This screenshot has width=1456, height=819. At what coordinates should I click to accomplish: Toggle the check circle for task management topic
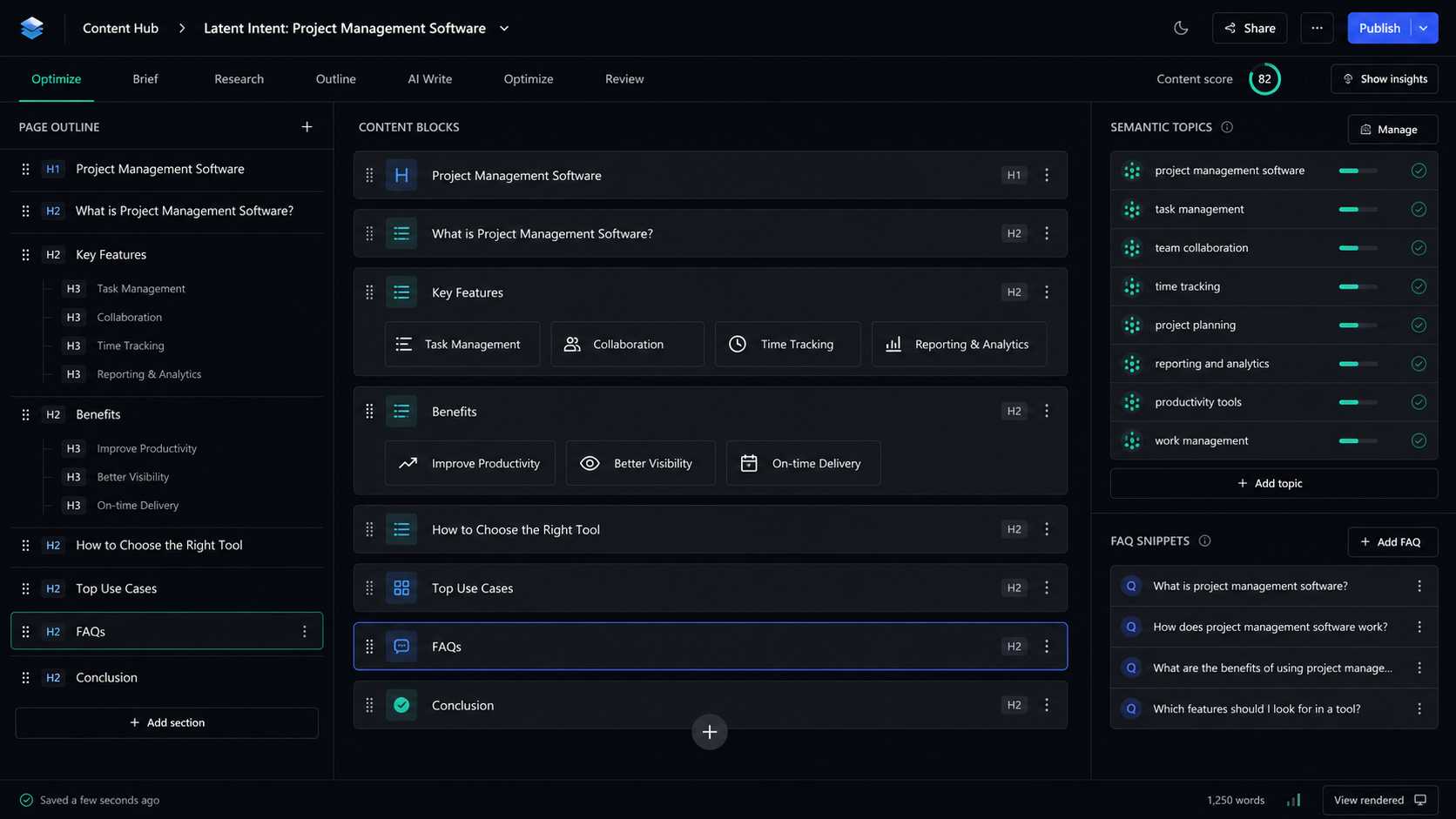click(1419, 209)
